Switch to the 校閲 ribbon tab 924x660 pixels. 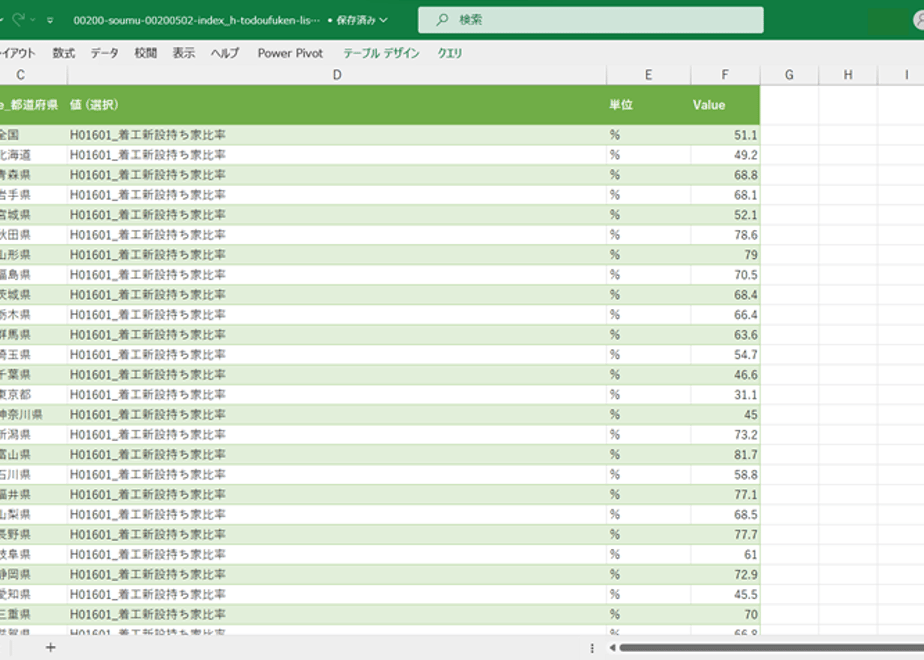coord(146,53)
